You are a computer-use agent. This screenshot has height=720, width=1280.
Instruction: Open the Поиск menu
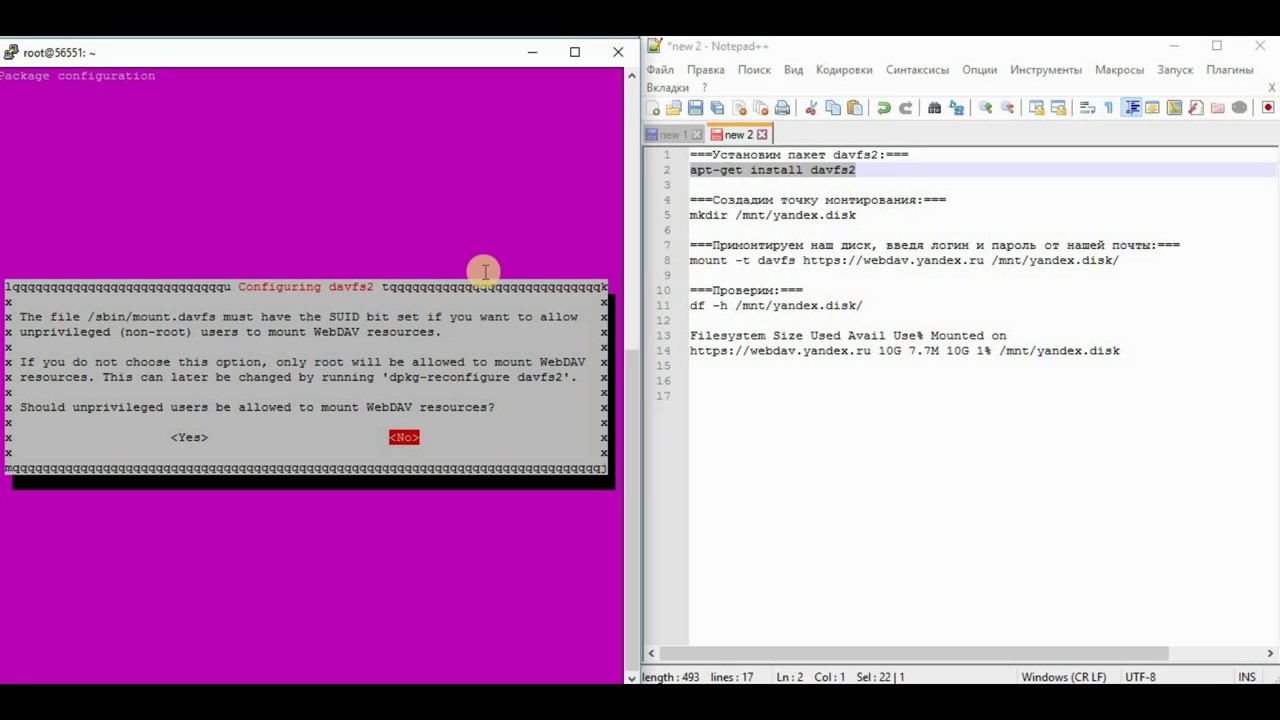tap(755, 70)
